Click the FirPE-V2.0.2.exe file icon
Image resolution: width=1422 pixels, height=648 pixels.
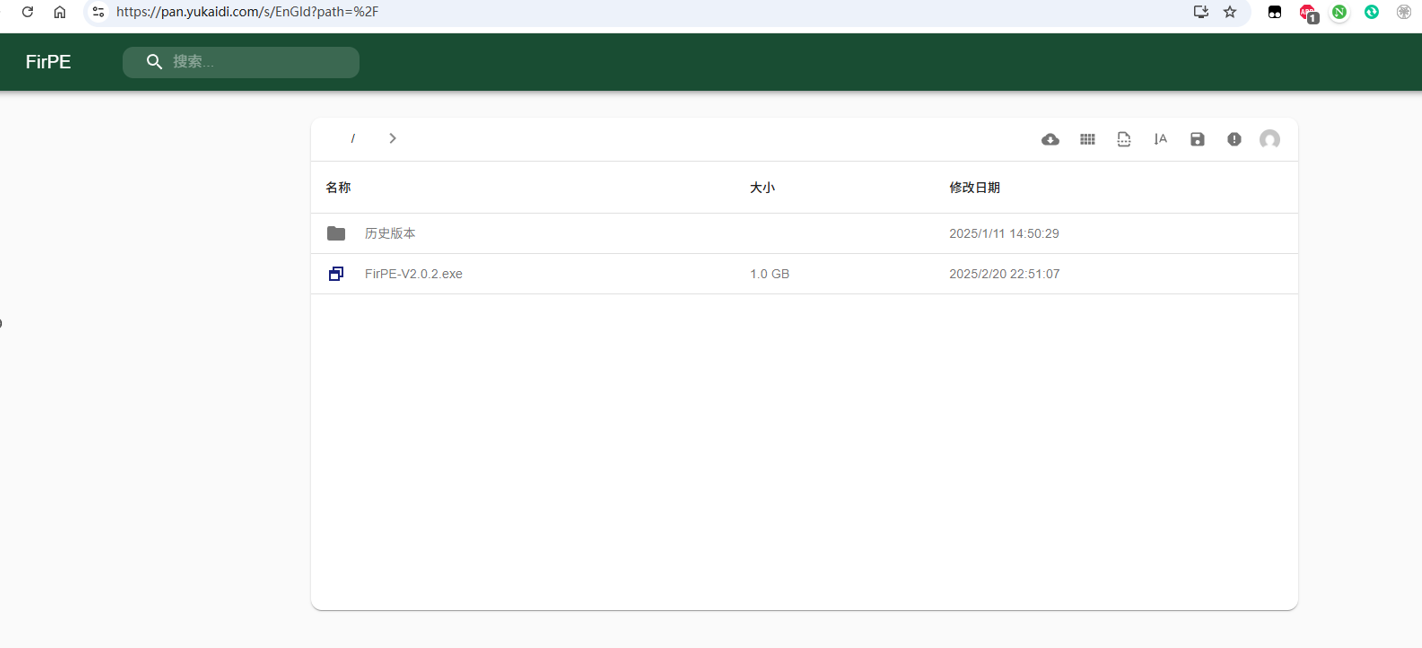[336, 274]
